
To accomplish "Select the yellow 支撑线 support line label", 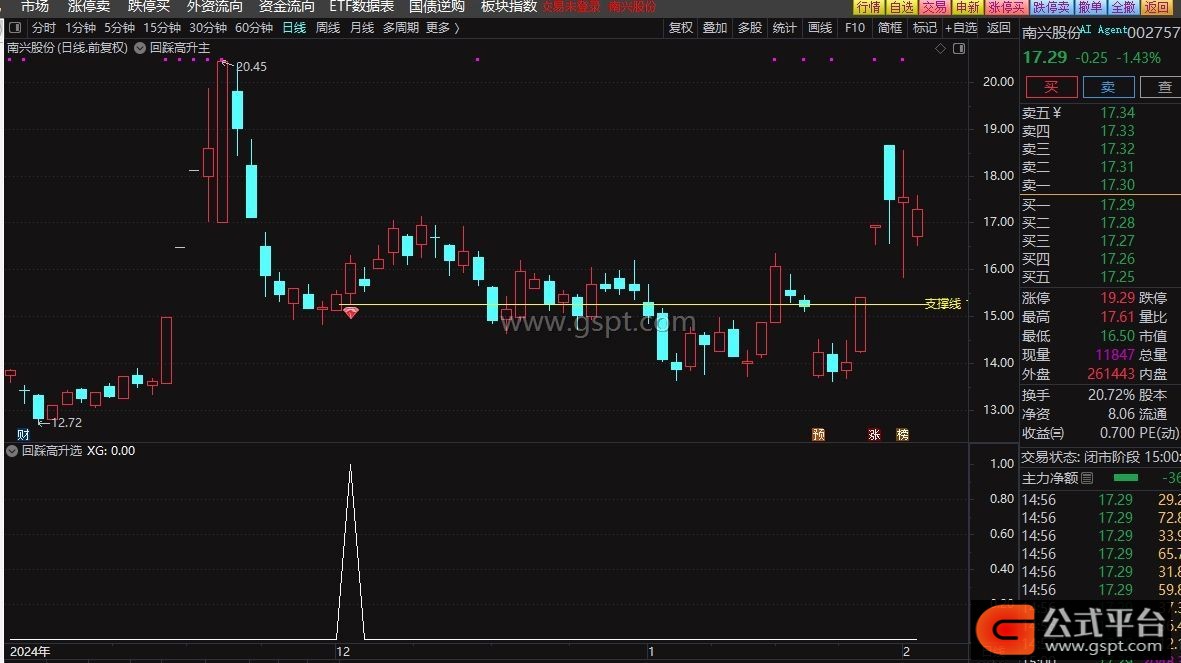I will pos(943,304).
